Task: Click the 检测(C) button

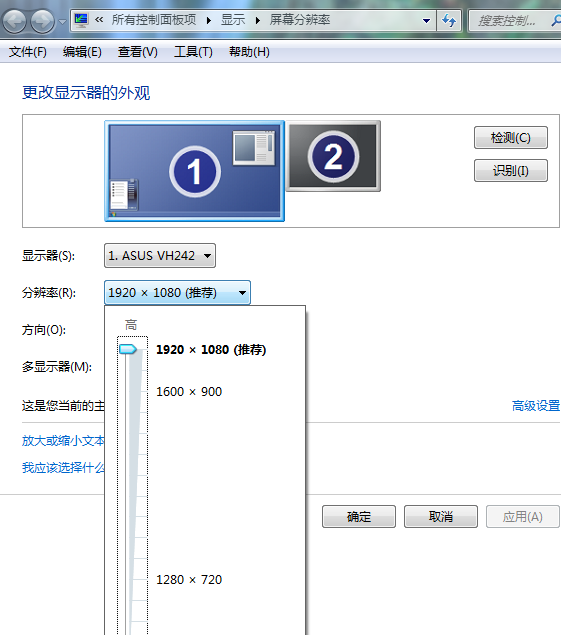Action: coord(511,138)
